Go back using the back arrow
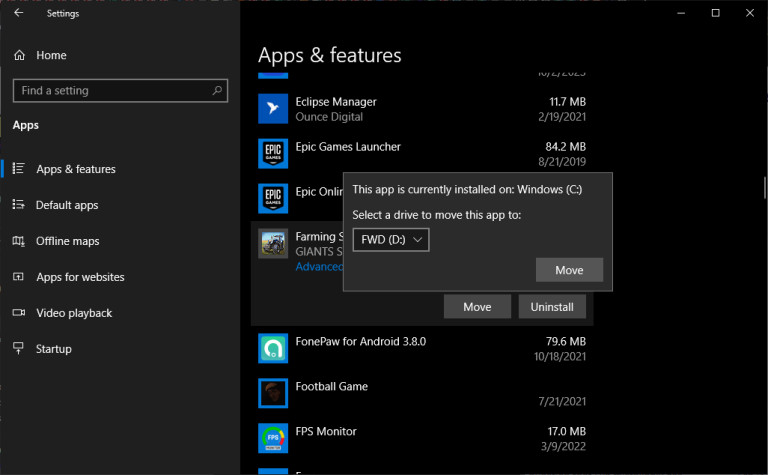The image size is (768, 475). point(18,13)
